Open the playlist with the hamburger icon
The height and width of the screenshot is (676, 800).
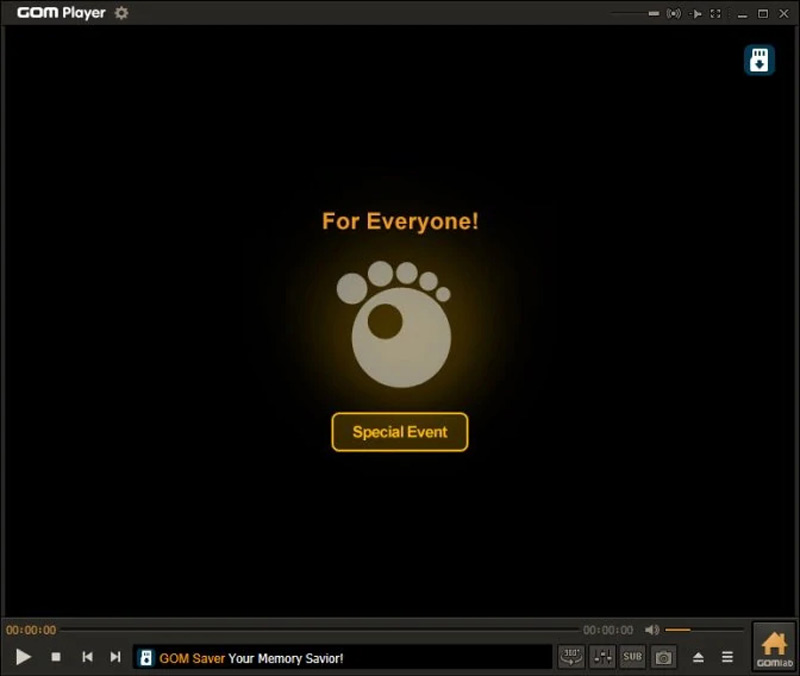pos(727,657)
